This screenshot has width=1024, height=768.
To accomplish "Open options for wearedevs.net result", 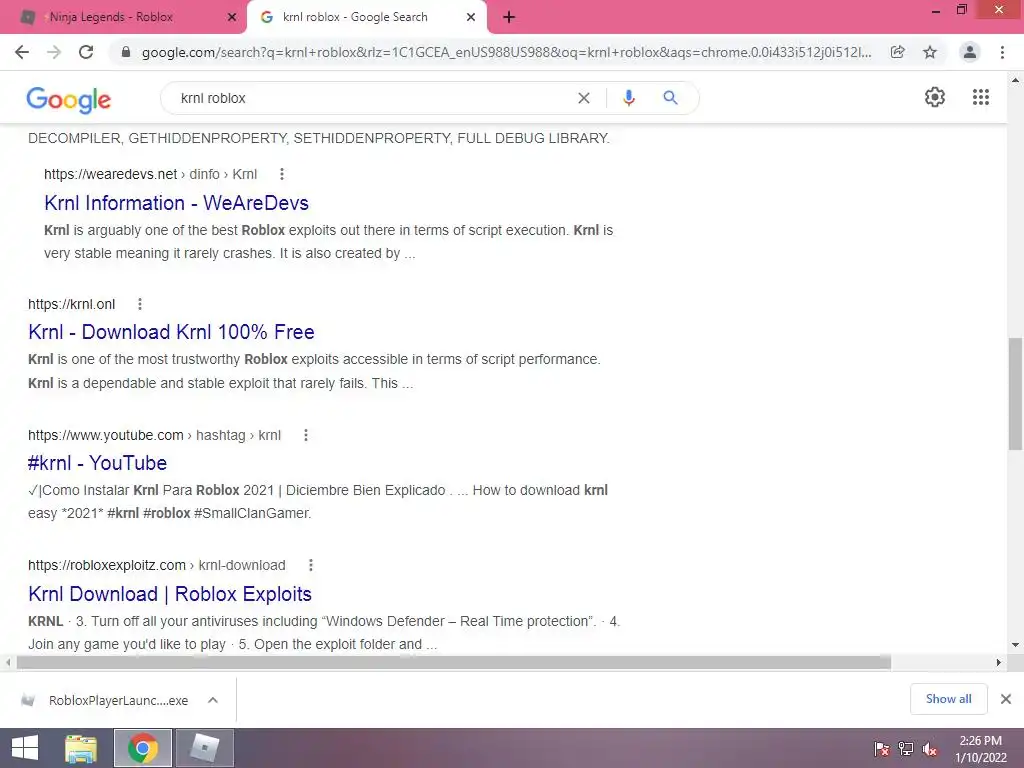I will [x=281, y=174].
